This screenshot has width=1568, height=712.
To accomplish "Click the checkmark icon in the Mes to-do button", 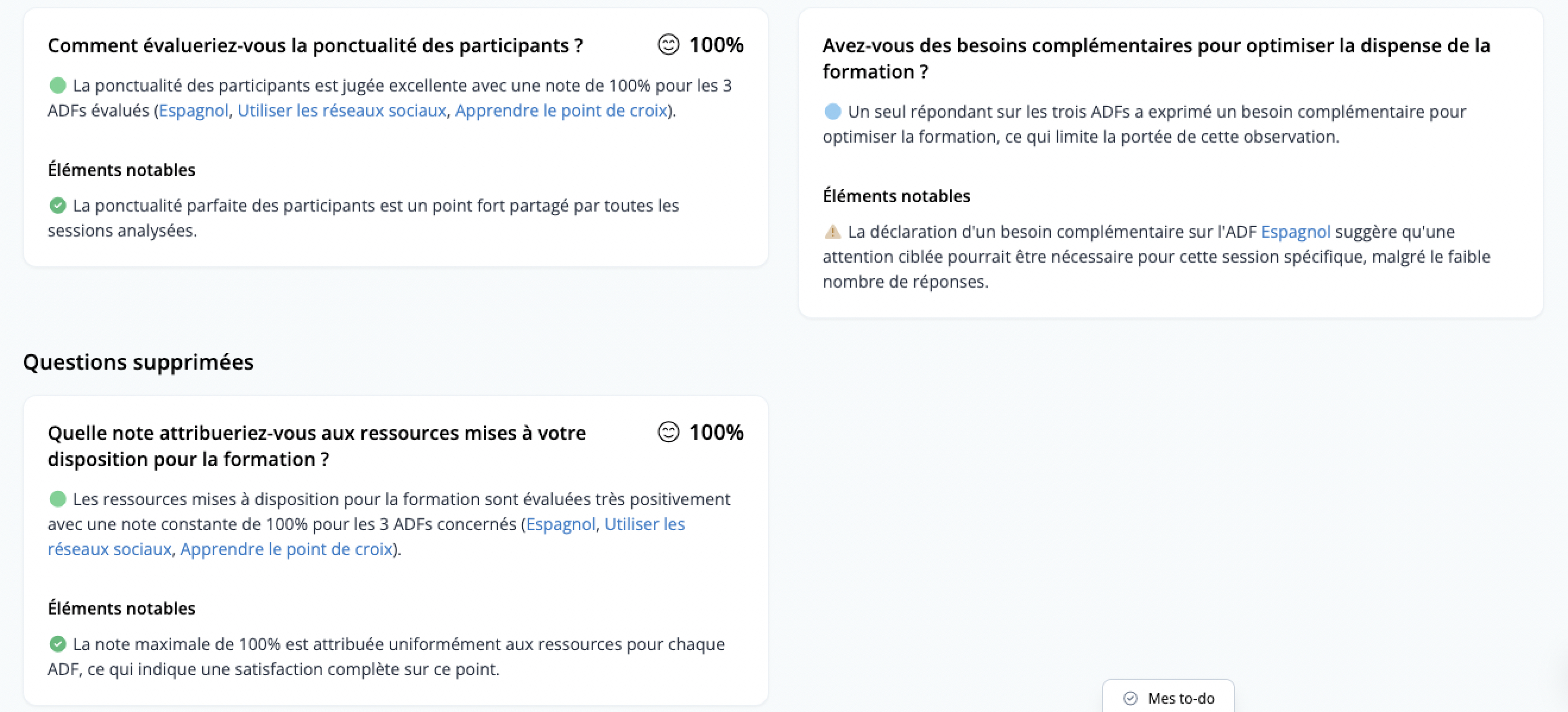I will pos(1131,698).
